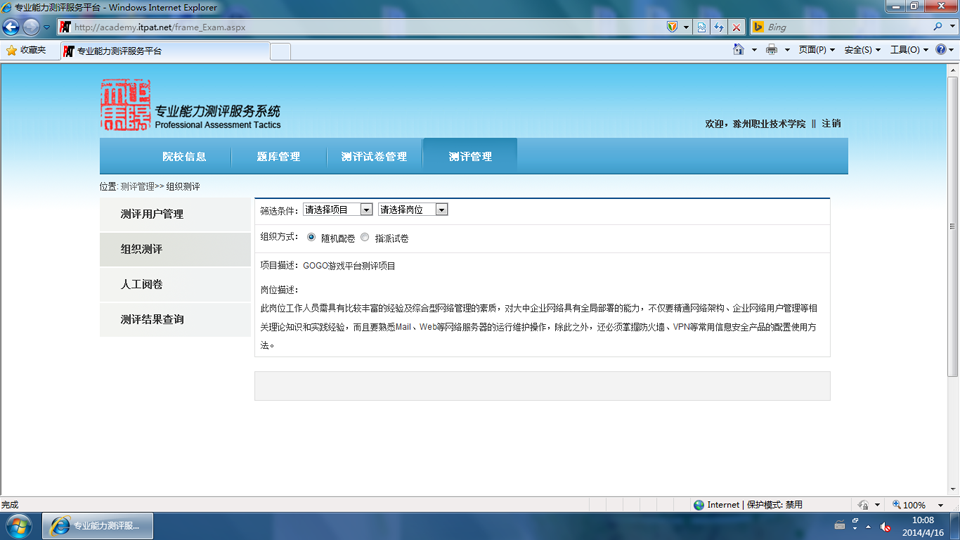Screen dimensions: 960x540
Task: Expand the 请选择岗位 dropdown
Action: [413, 209]
